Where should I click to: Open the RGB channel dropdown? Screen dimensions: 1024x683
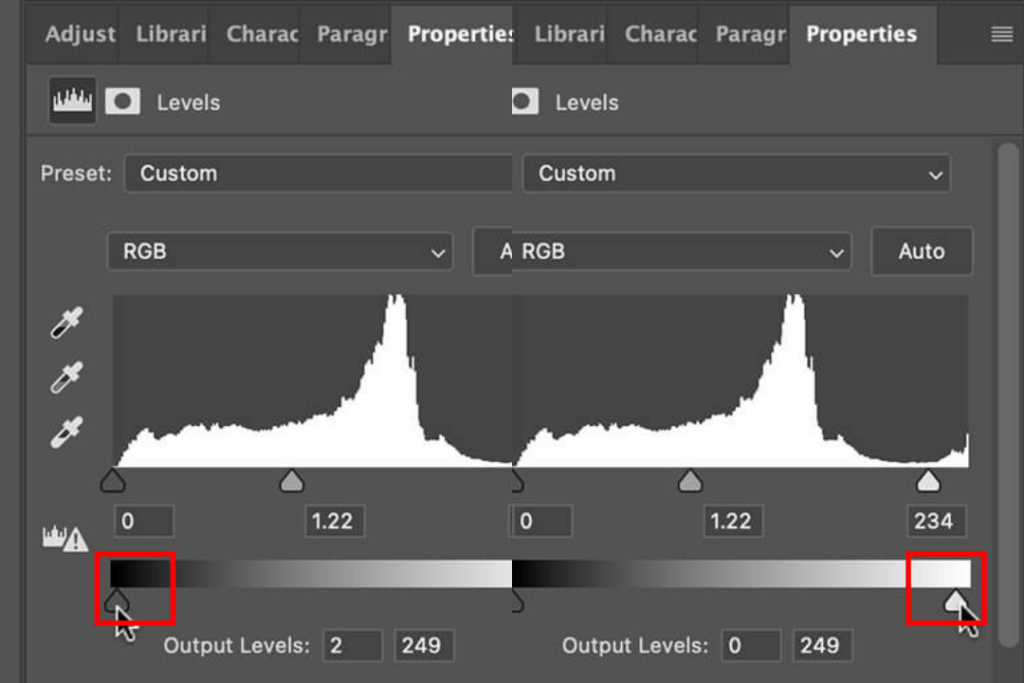tap(280, 251)
